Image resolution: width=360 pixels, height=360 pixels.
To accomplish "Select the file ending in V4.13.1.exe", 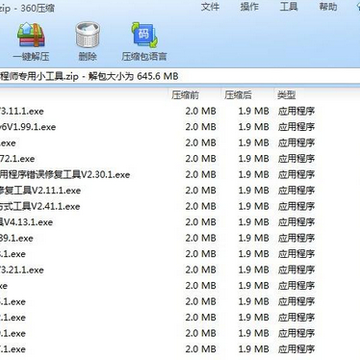I will (x=26, y=222).
